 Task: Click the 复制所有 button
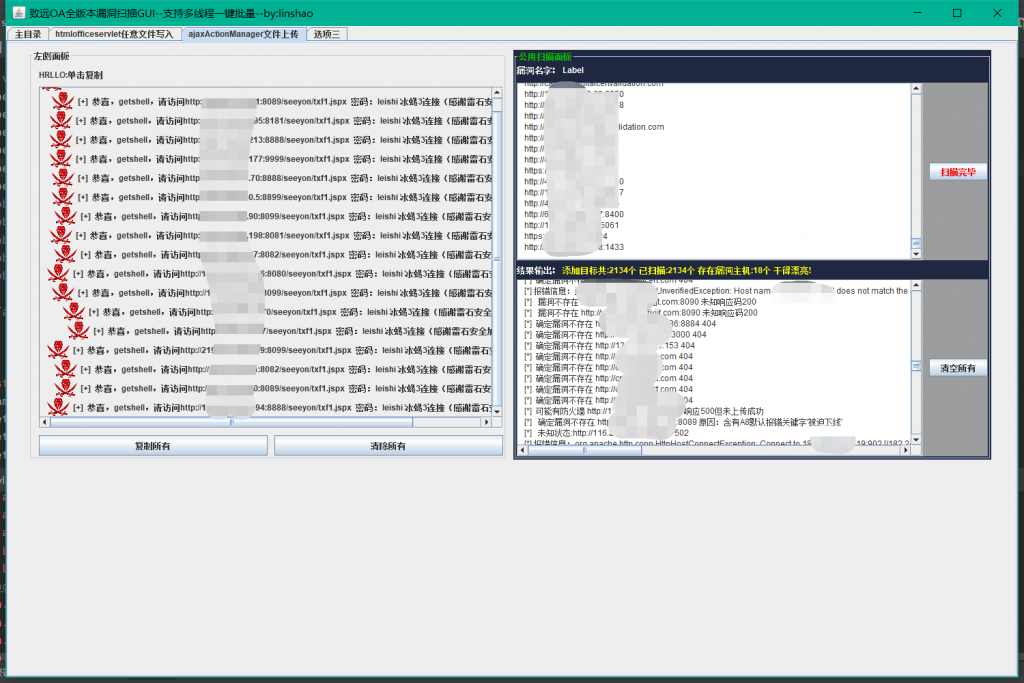tap(153, 446)
